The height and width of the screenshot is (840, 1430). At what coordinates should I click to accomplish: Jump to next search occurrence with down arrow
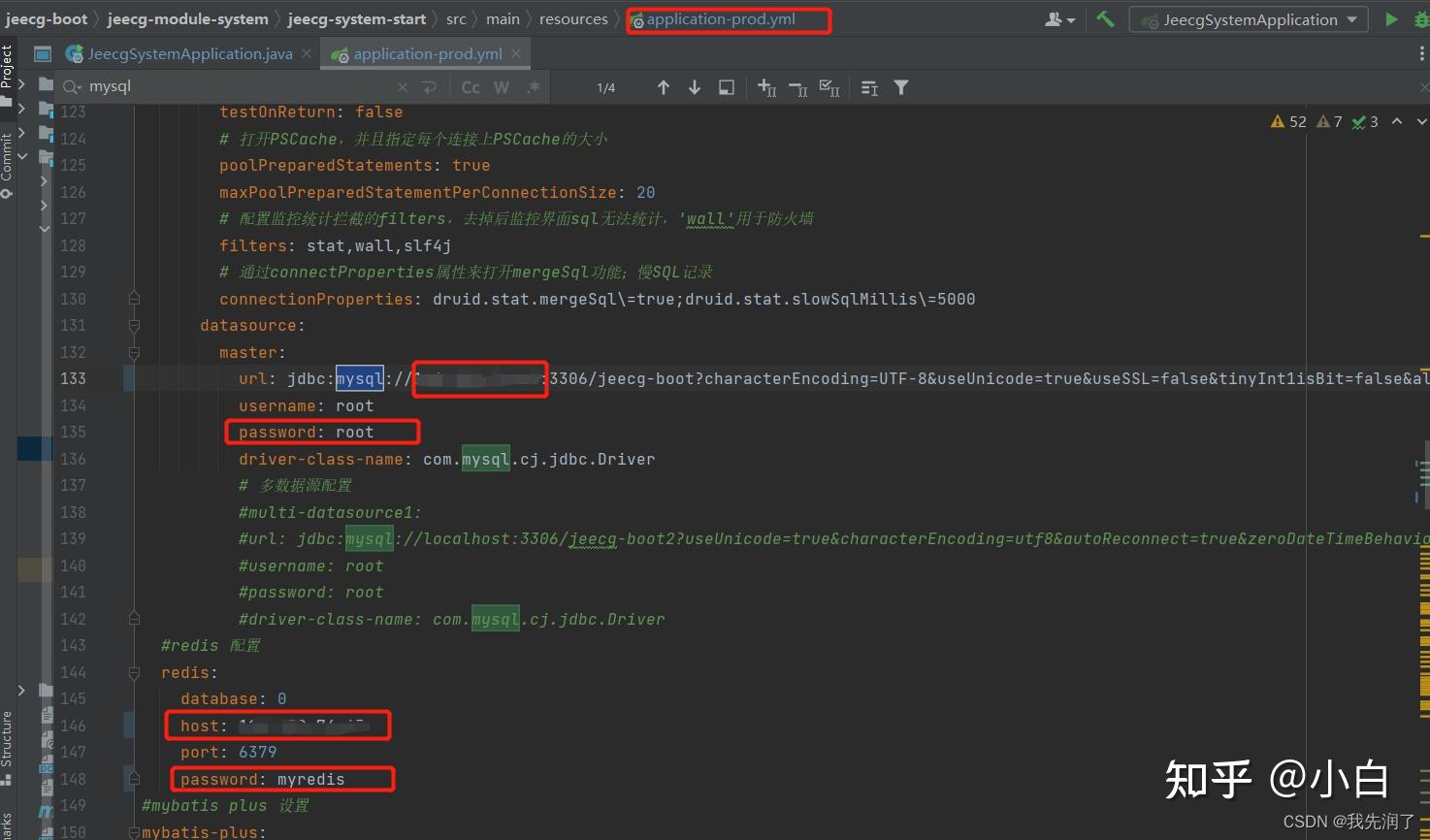(695, 87)
